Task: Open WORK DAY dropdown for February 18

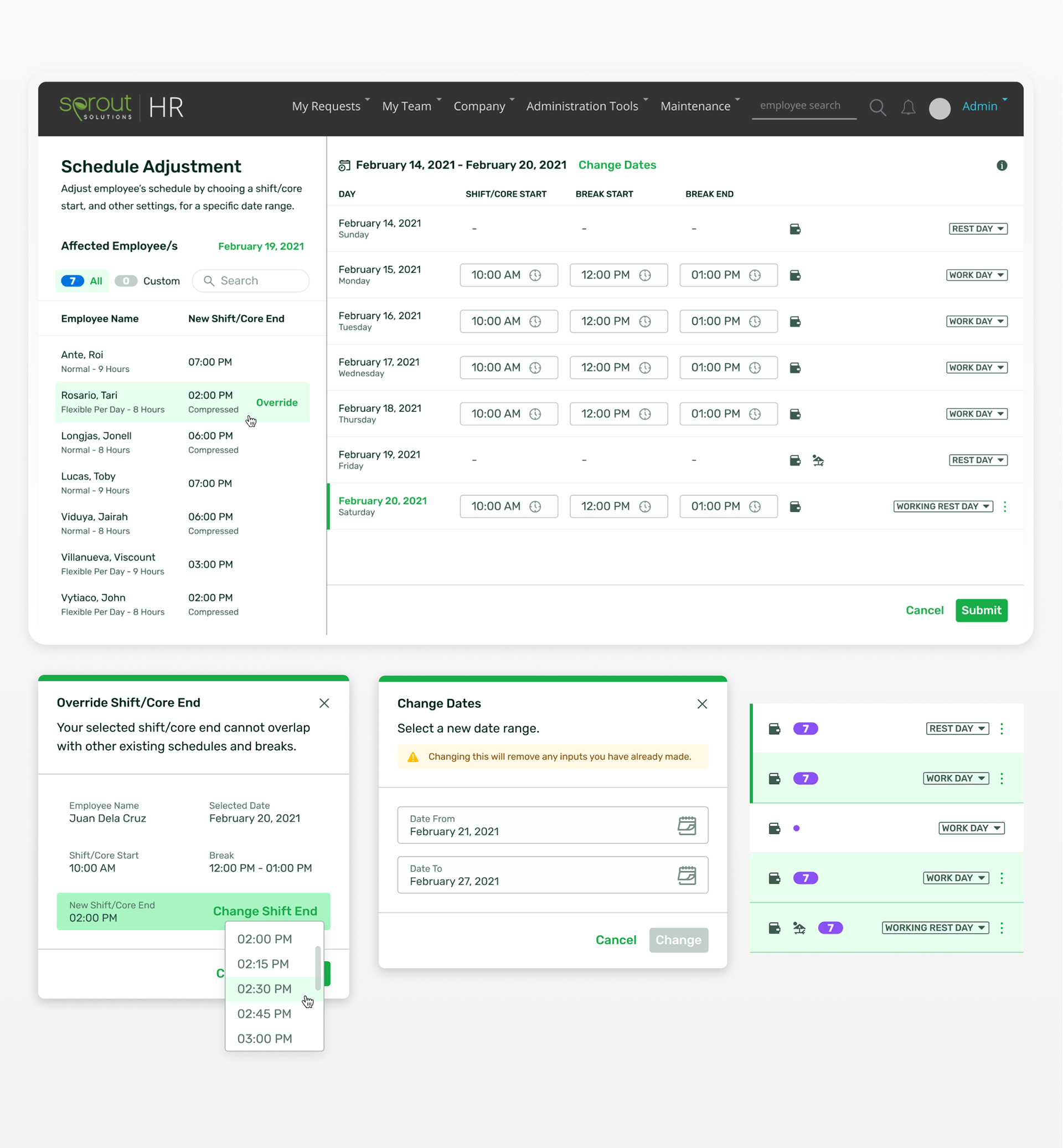Action: point(977,414)
